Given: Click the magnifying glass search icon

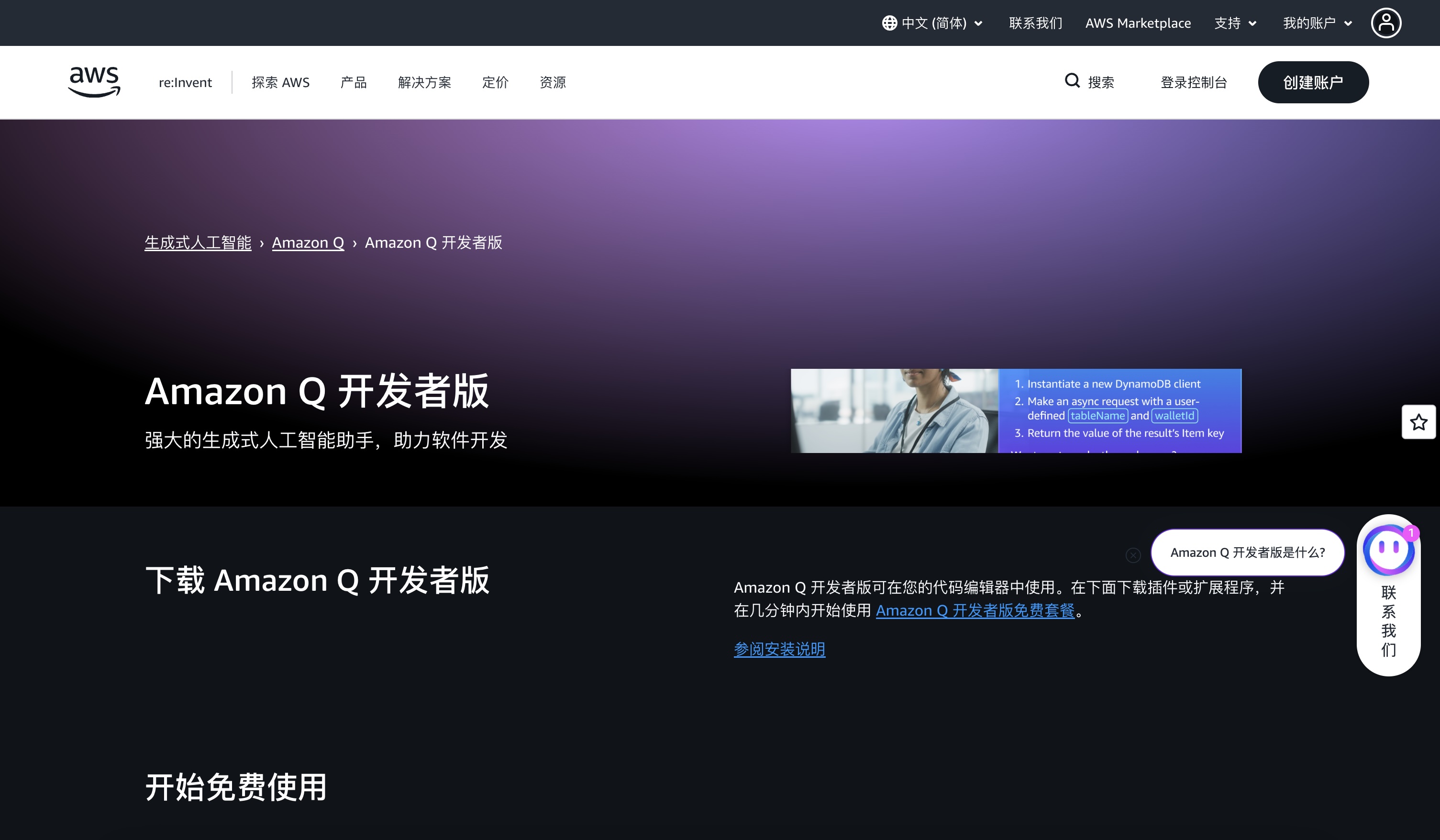Looking at the screenshot, I should pos(1072,81).
